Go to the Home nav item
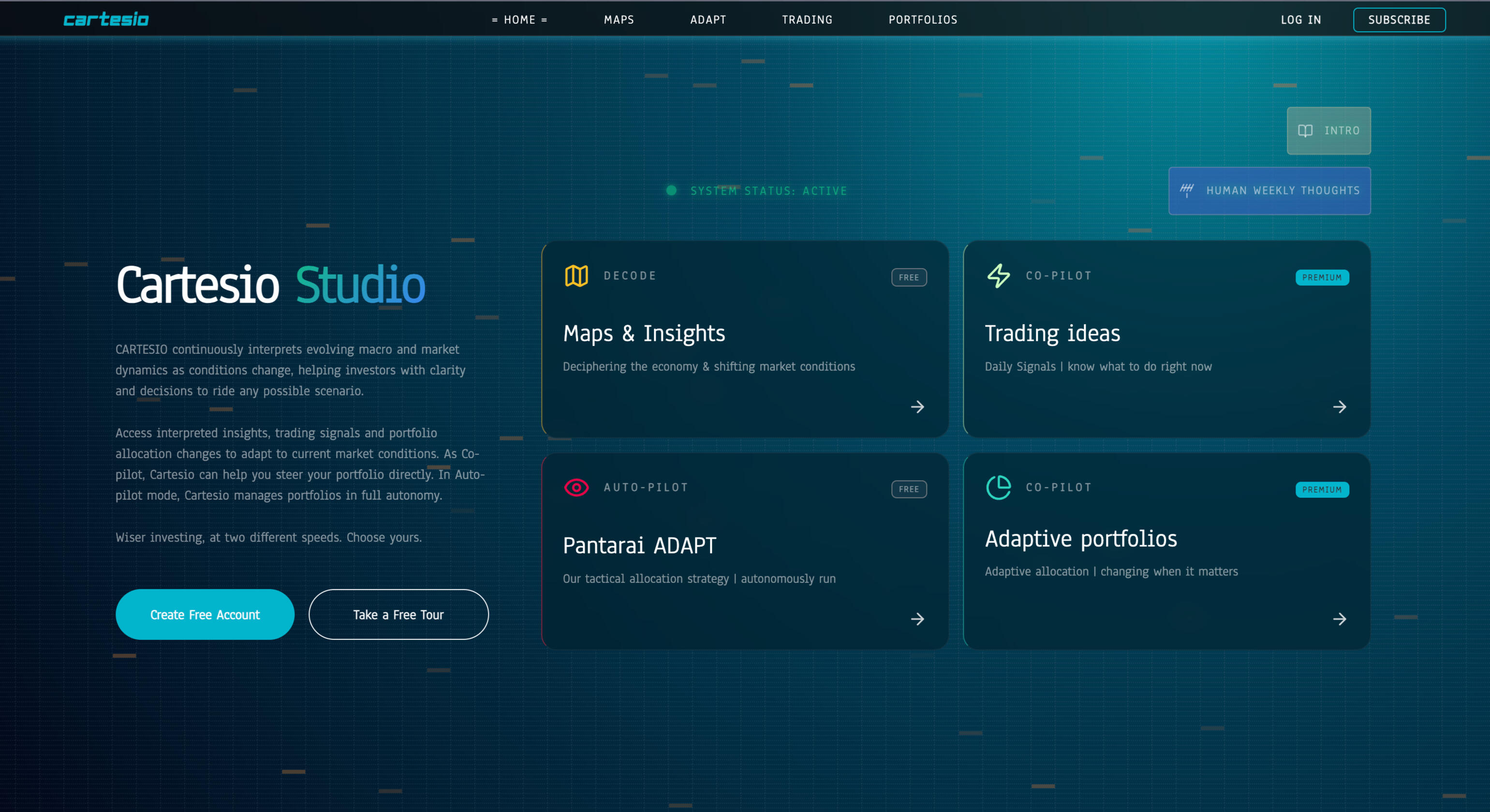This screenshot has width=1490, height=812. click(519, 20)
